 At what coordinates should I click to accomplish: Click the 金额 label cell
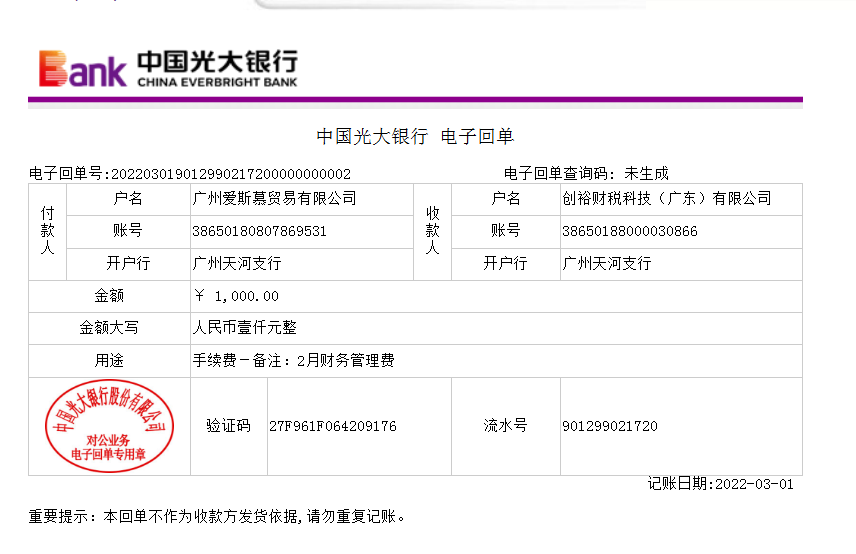pos(109,296)
